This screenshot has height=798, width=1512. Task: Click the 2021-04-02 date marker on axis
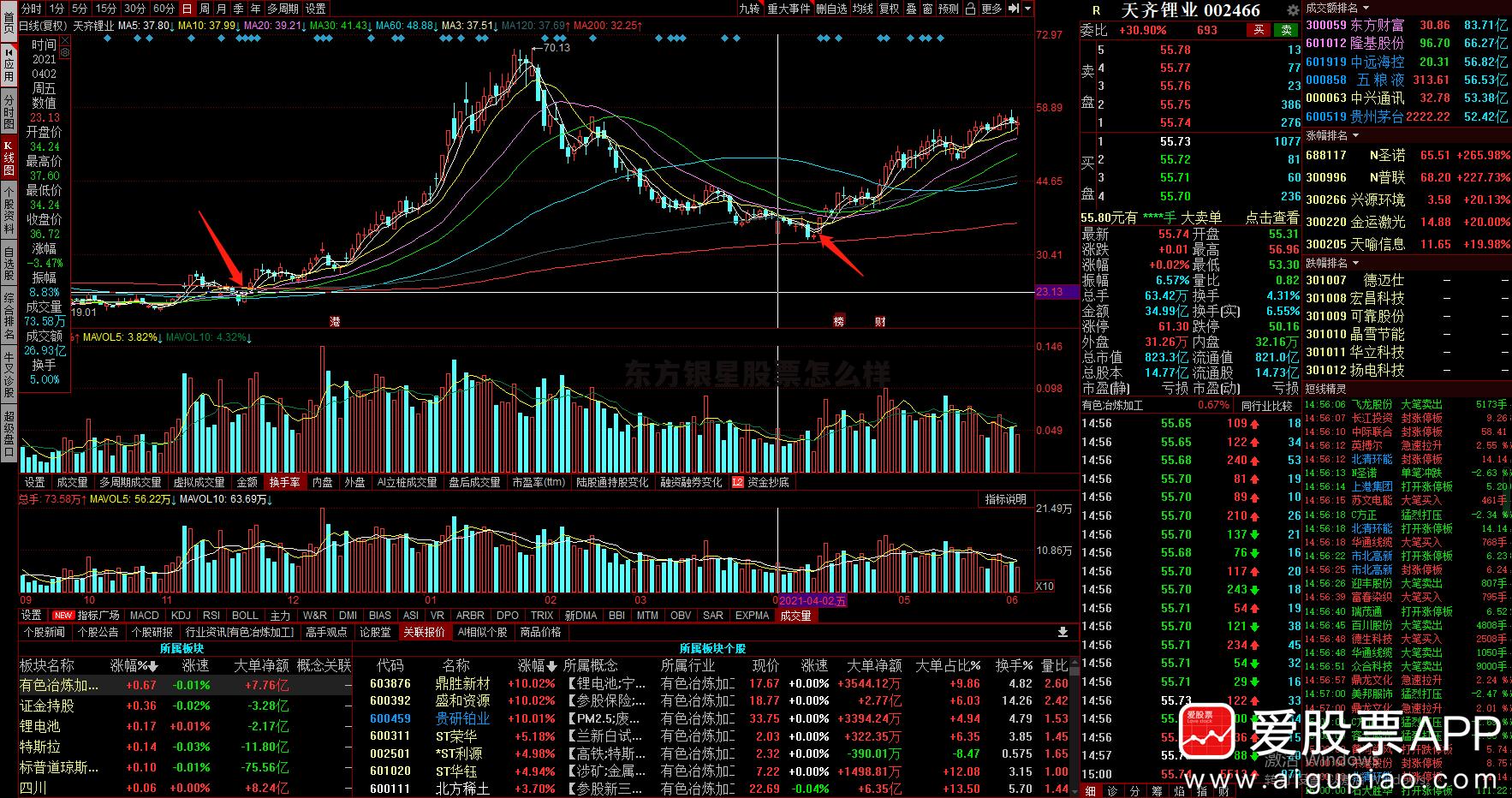(x=813, y=601)
